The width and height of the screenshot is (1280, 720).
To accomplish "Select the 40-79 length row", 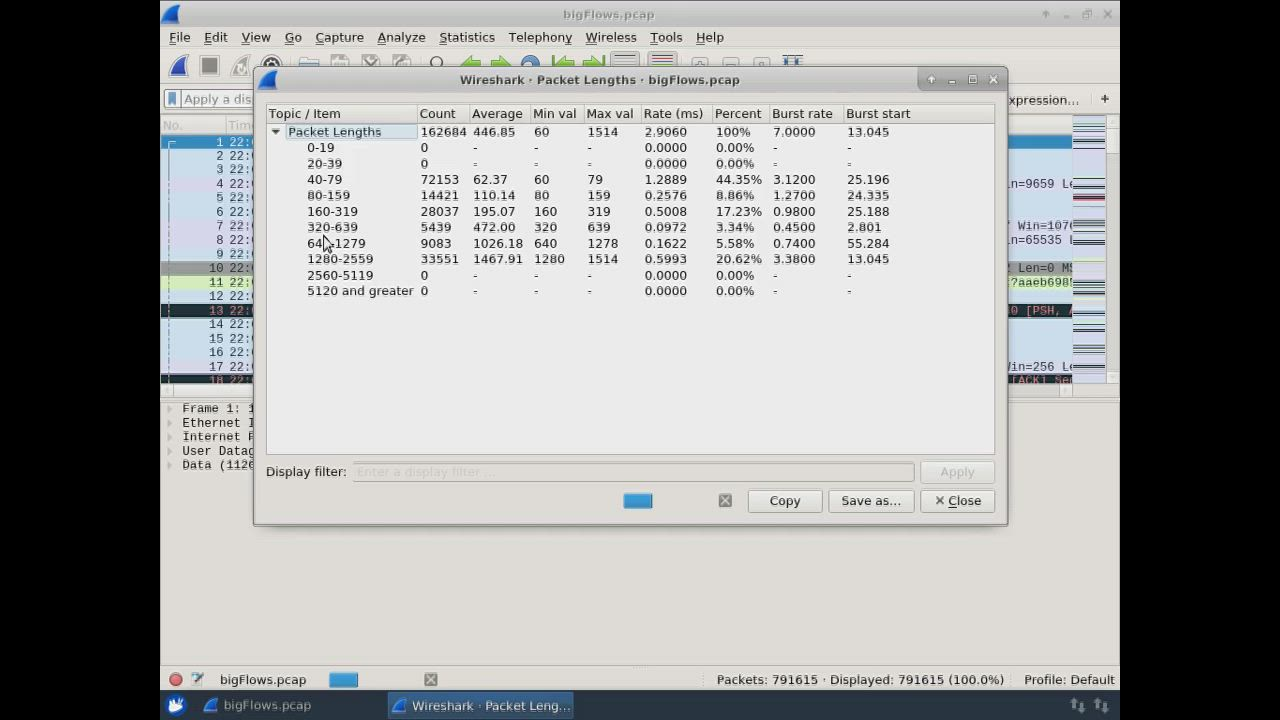I will [630, 180].
